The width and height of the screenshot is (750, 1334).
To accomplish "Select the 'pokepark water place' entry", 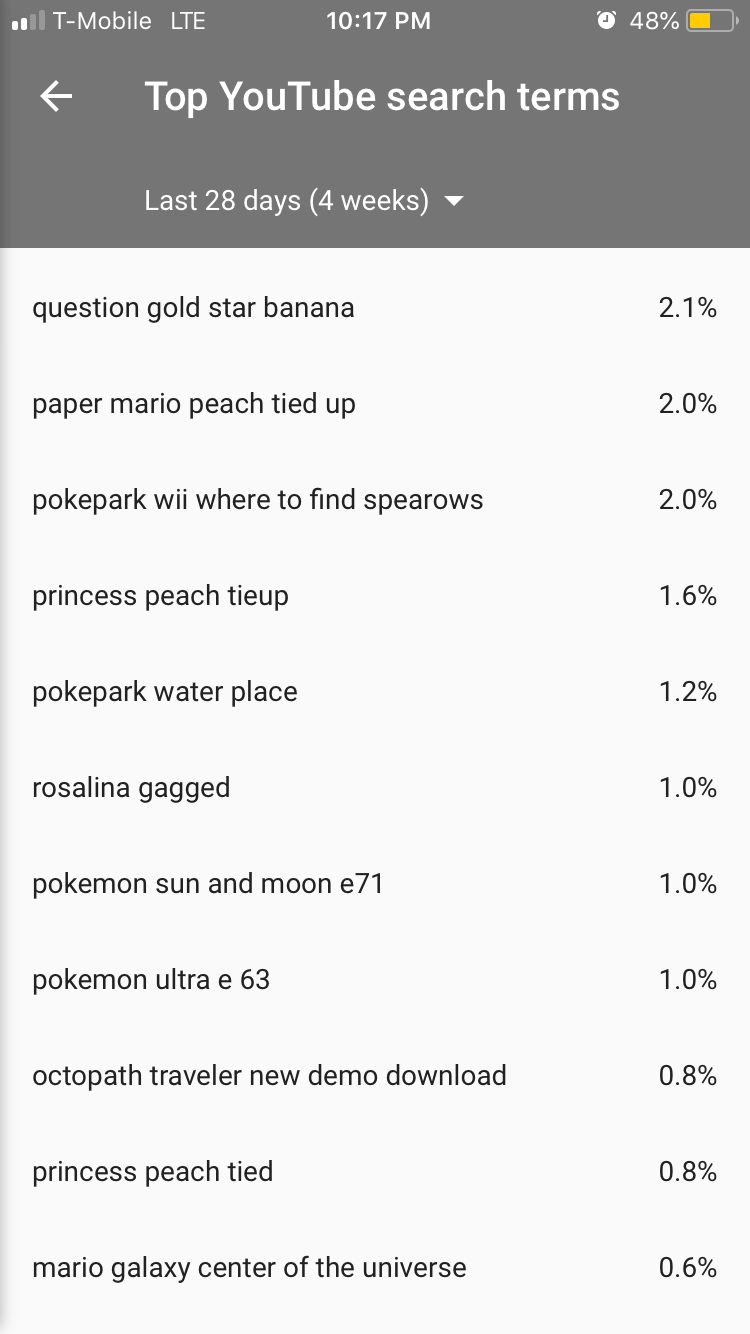I will pos(375,692).
